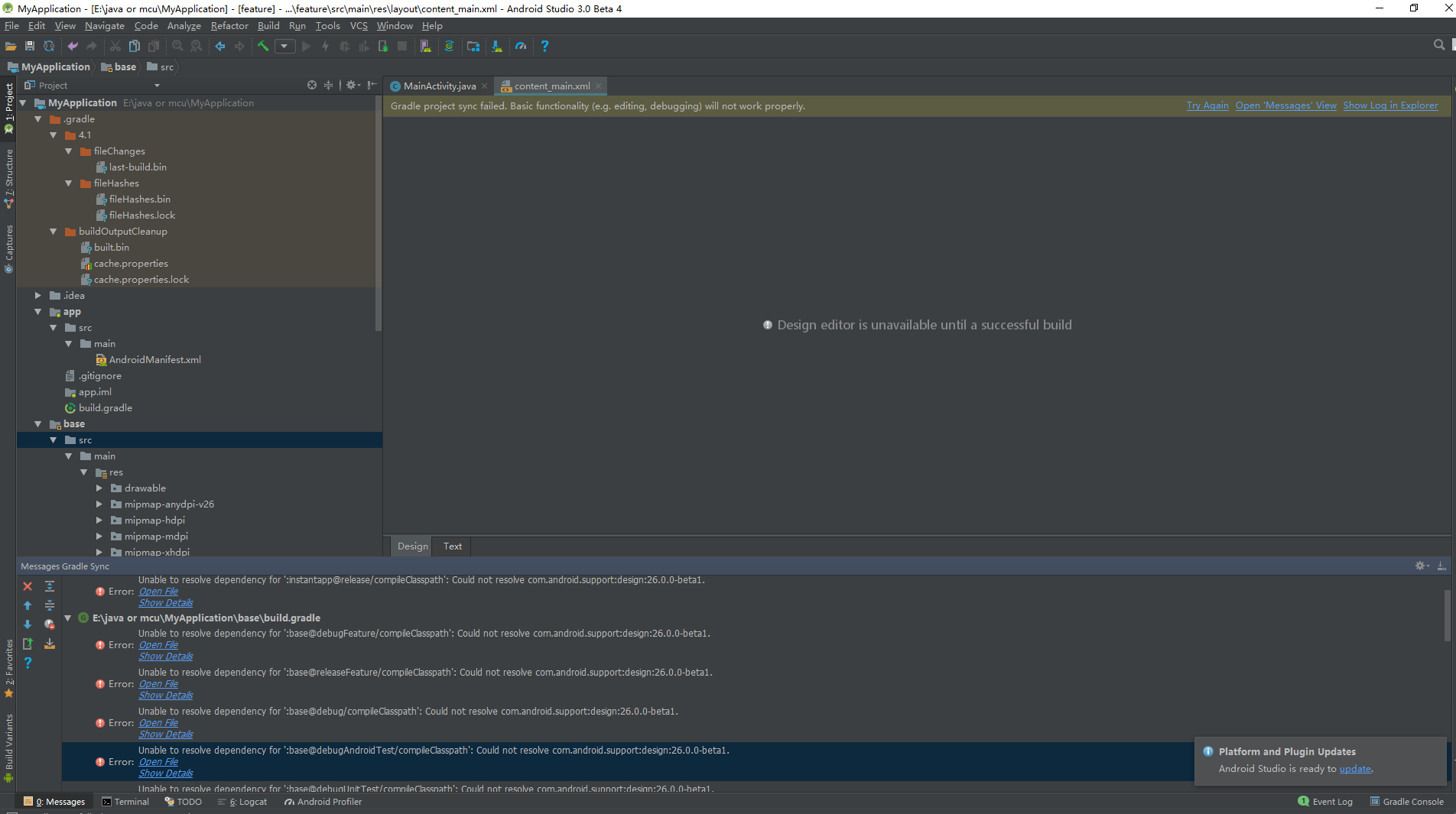
Task: Show Details for base@releaseFeature error
Action: 166,696
